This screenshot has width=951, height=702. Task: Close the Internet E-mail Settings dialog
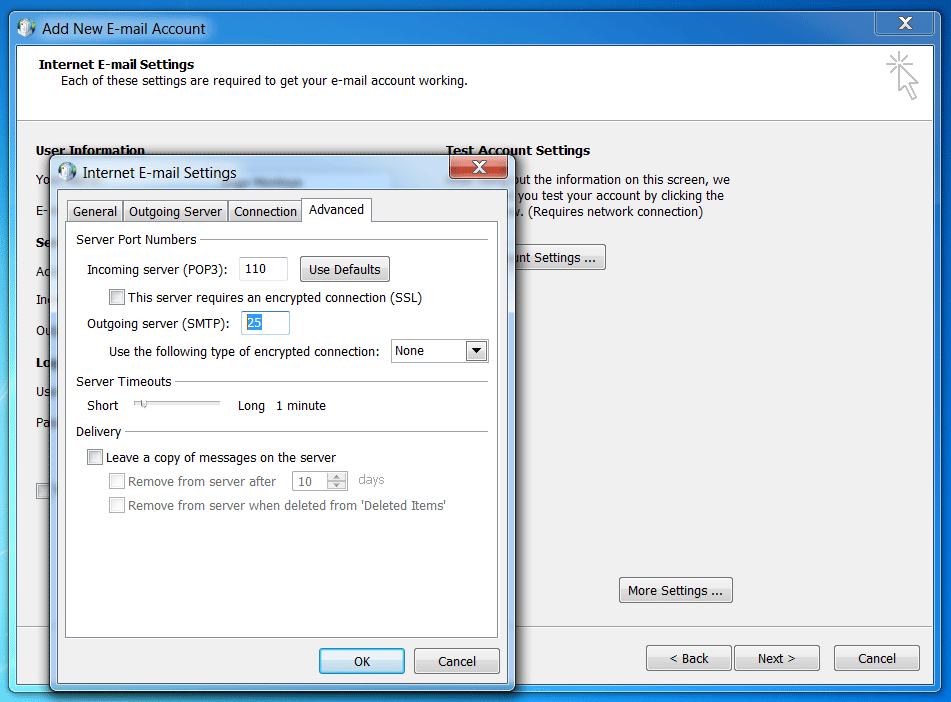click(478, 168)
